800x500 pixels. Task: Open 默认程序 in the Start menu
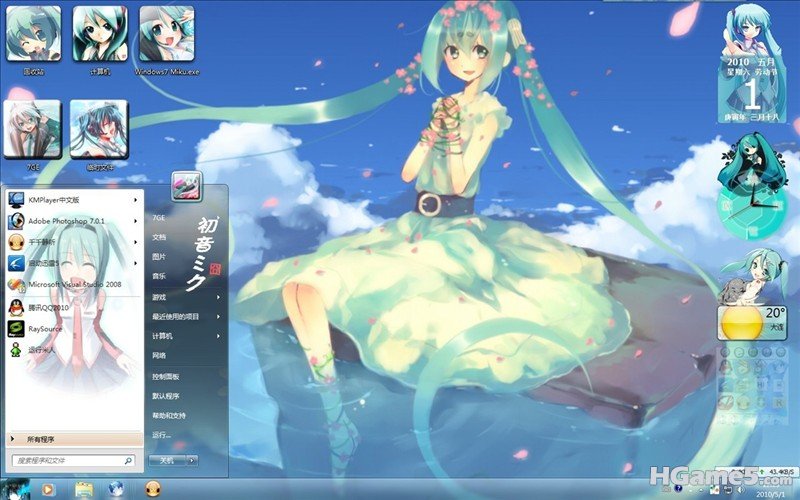coord(165,396)
